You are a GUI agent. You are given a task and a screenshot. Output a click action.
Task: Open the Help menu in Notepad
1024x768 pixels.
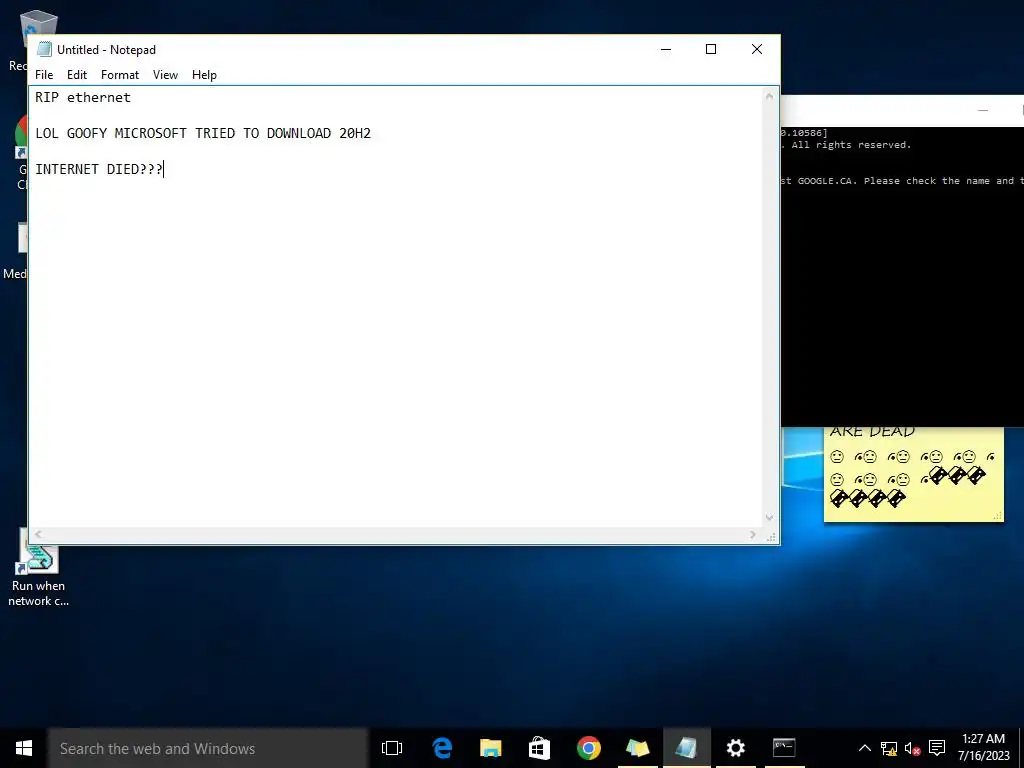[204, 75]
